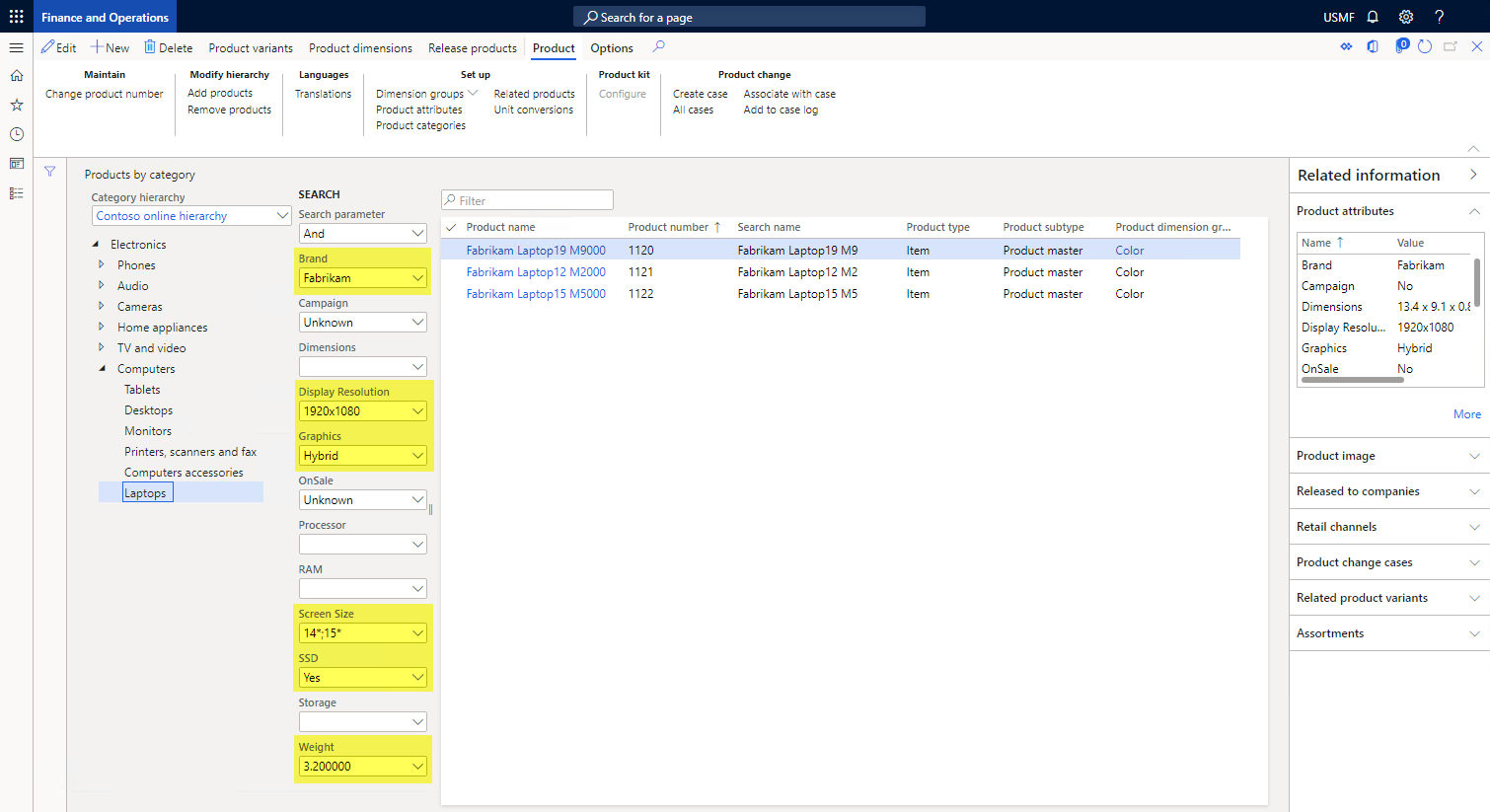
Task: Open Recent items clock icon
Action: (x=17, y=134)
